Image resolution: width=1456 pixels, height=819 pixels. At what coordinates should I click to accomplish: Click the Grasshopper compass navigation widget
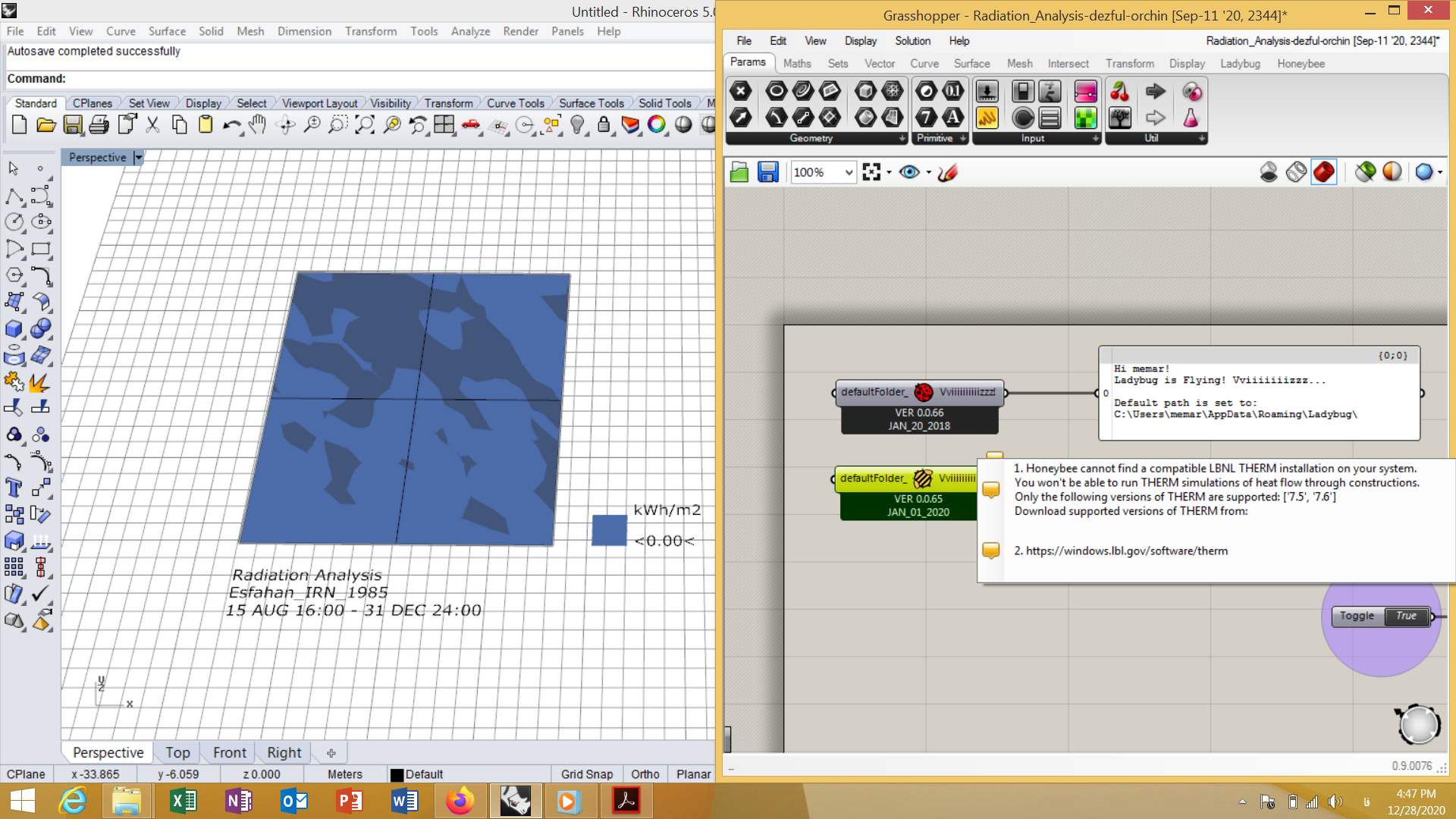tap(1417, 725)
